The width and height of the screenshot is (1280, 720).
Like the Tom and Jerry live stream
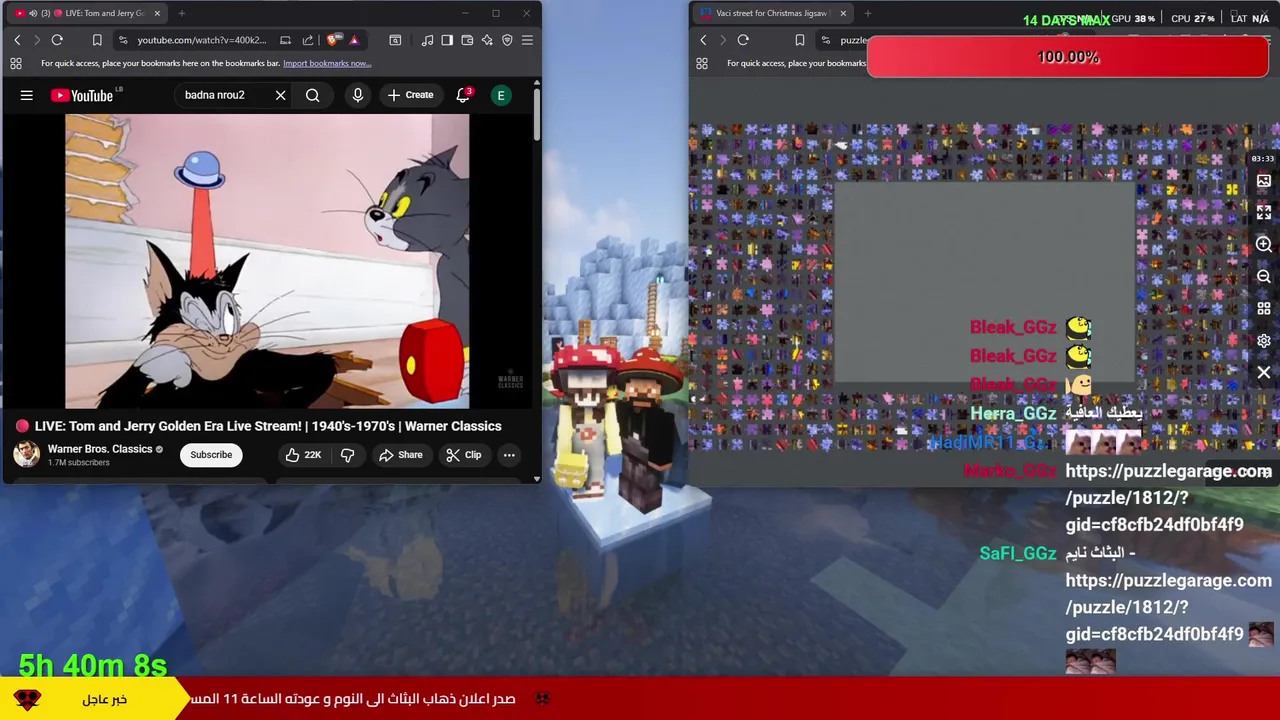[x=303, y=455]
